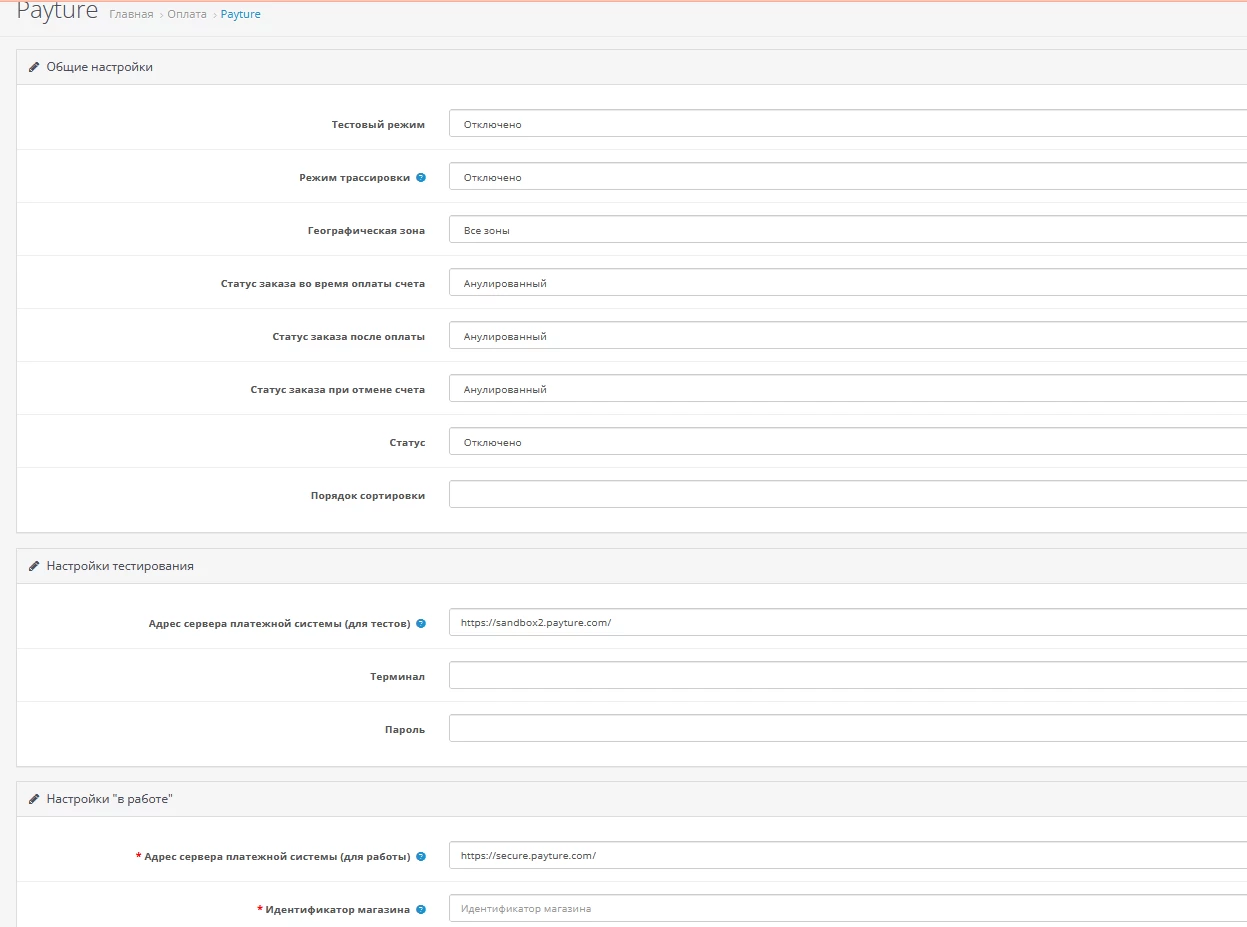The width and height of the screenshot is (1247, 927).
Task: Click the test server address field
Action: [848, 622]
